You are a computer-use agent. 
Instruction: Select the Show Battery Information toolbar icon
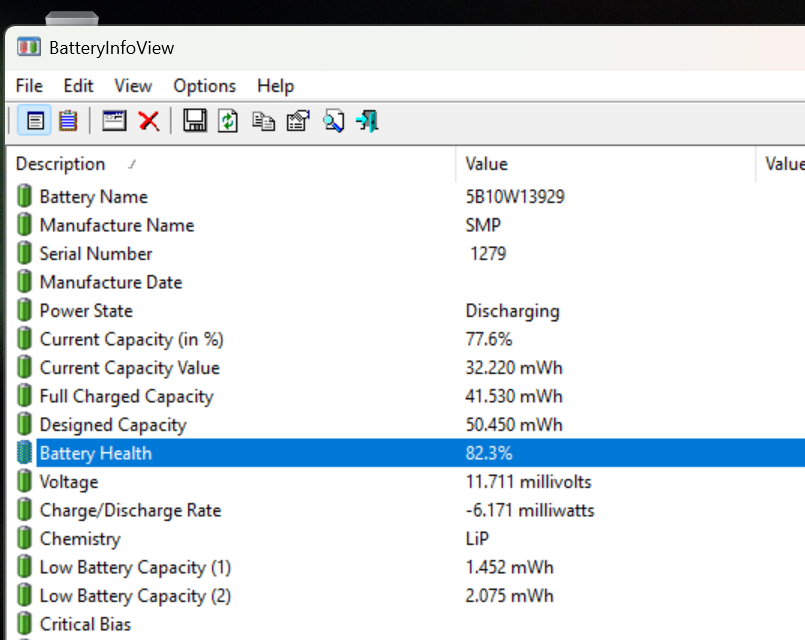click(35, 122)
